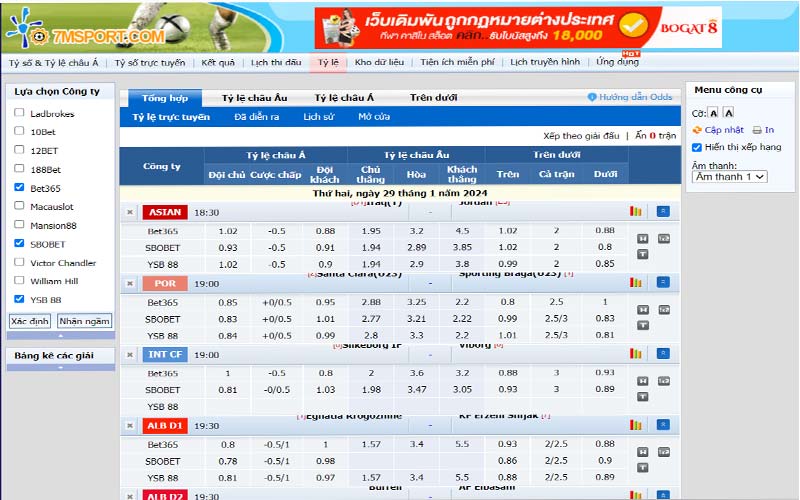Open T icon under INT CF match

642,396
